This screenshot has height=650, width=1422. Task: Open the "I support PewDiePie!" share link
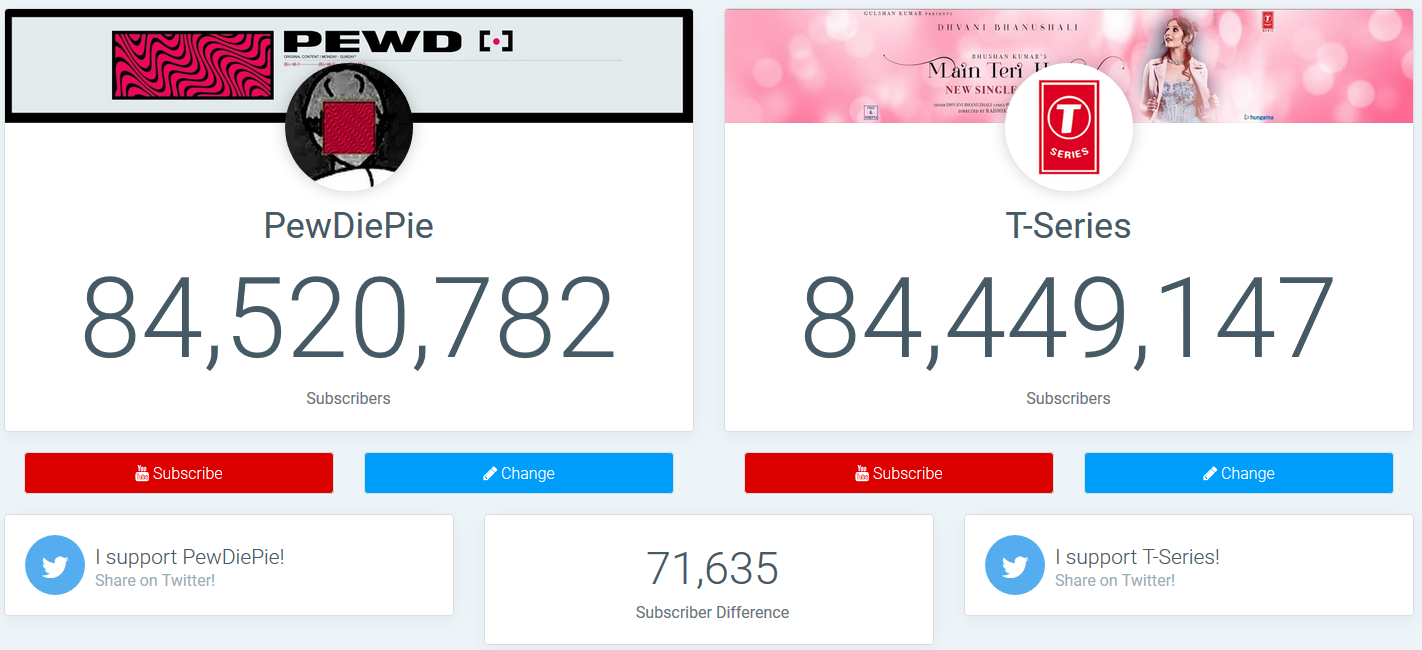coord(229,565)
